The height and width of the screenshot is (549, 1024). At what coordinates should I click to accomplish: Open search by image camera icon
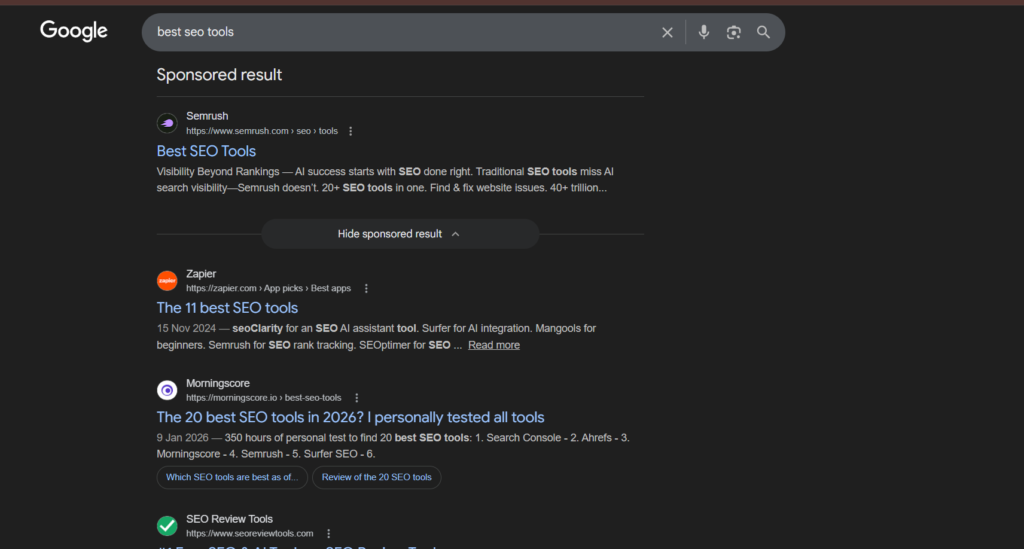pos(734,32)
